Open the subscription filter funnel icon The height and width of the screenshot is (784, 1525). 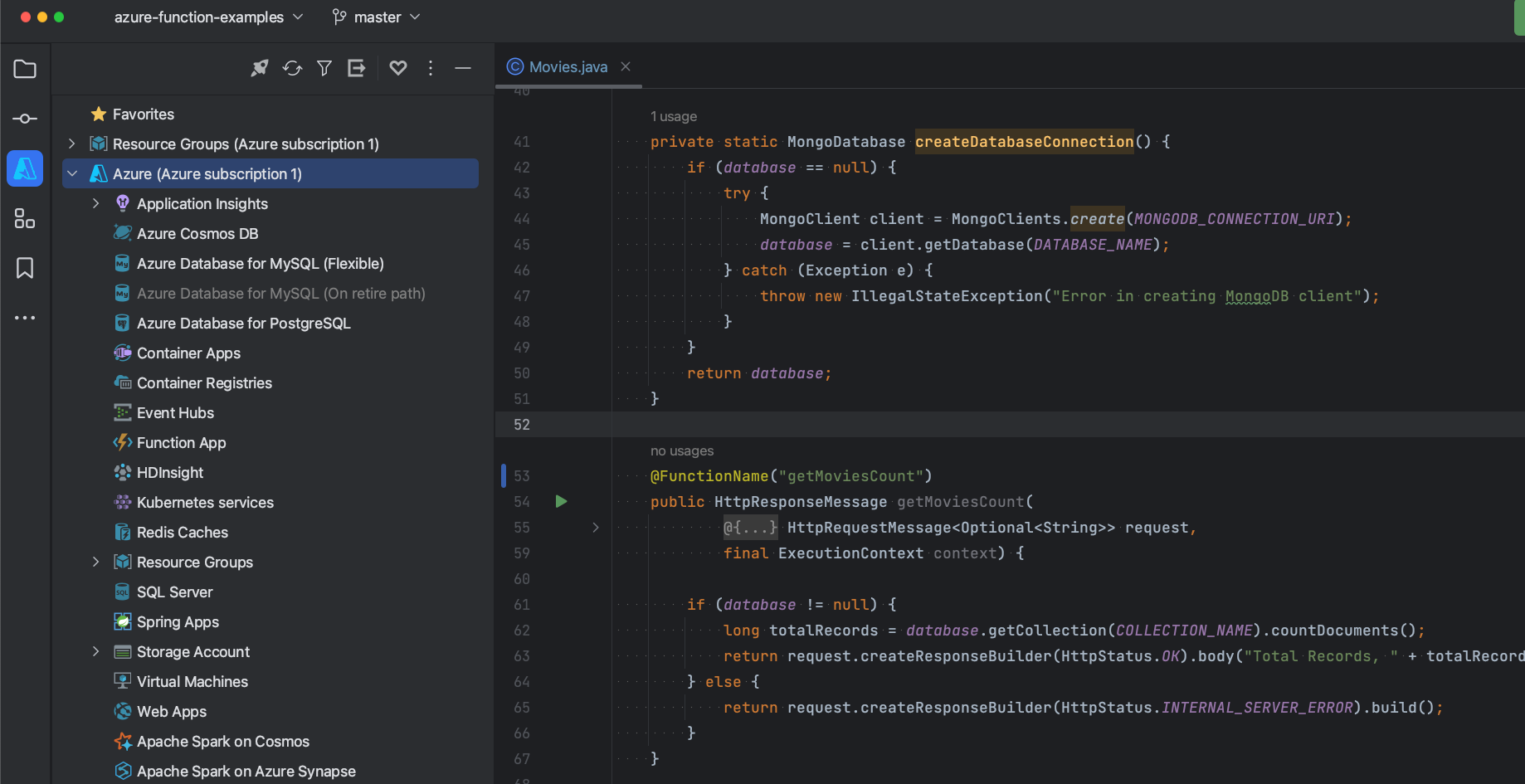324,68
